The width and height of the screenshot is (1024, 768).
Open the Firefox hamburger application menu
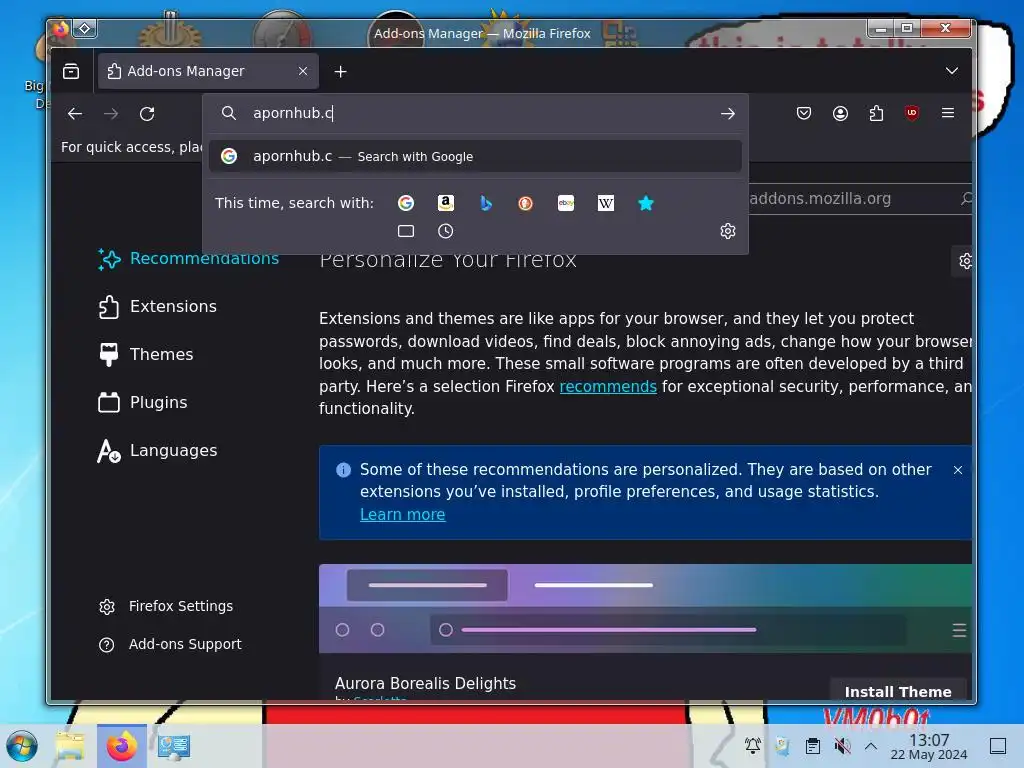948,113
